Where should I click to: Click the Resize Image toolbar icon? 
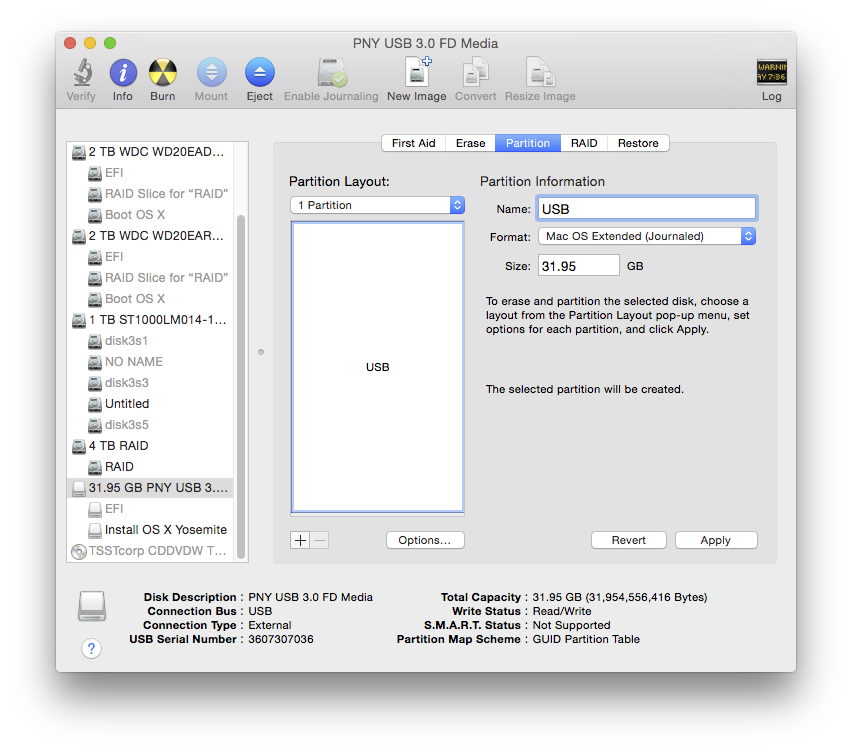point(540,72)
